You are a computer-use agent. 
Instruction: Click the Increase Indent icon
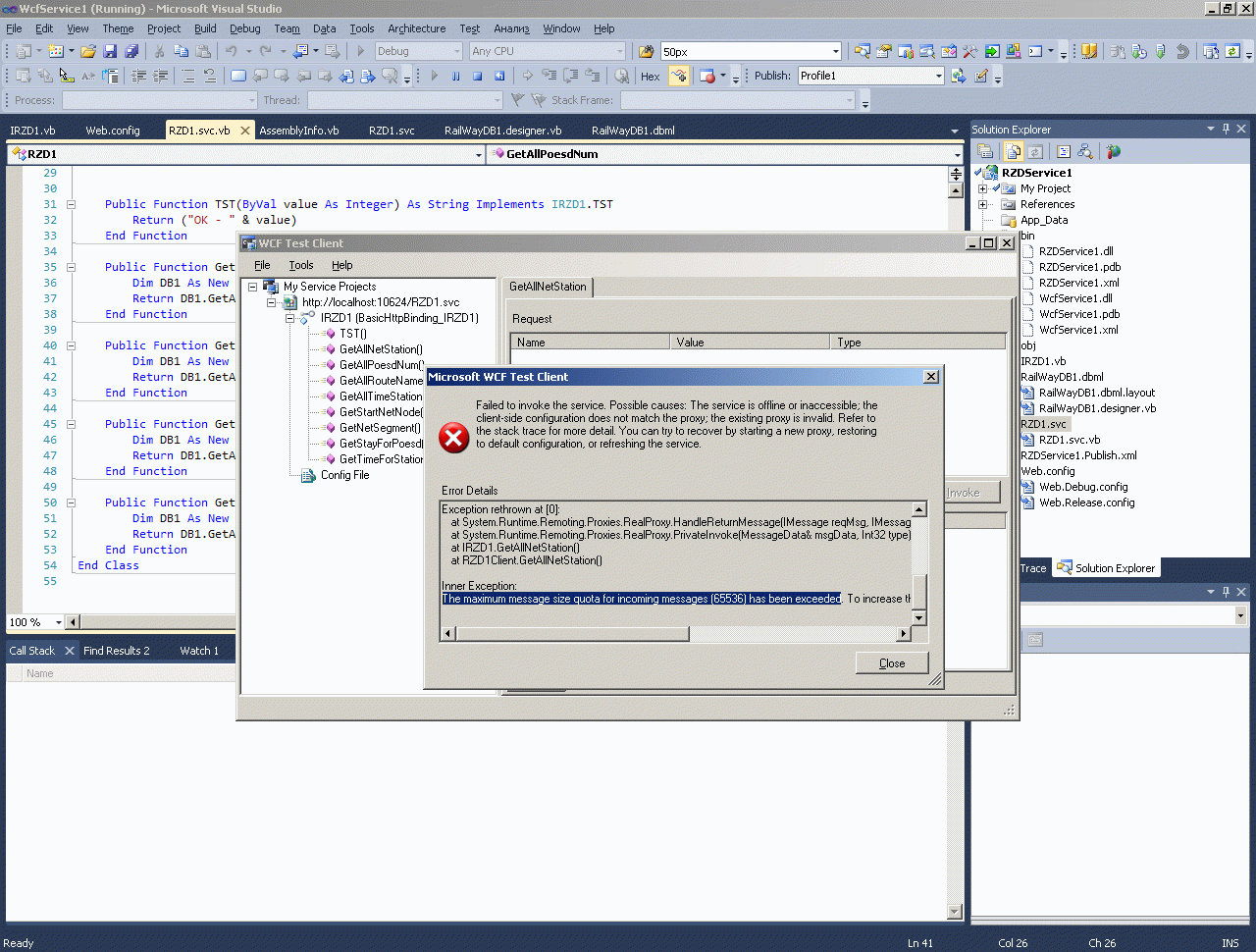coord(161,76)
